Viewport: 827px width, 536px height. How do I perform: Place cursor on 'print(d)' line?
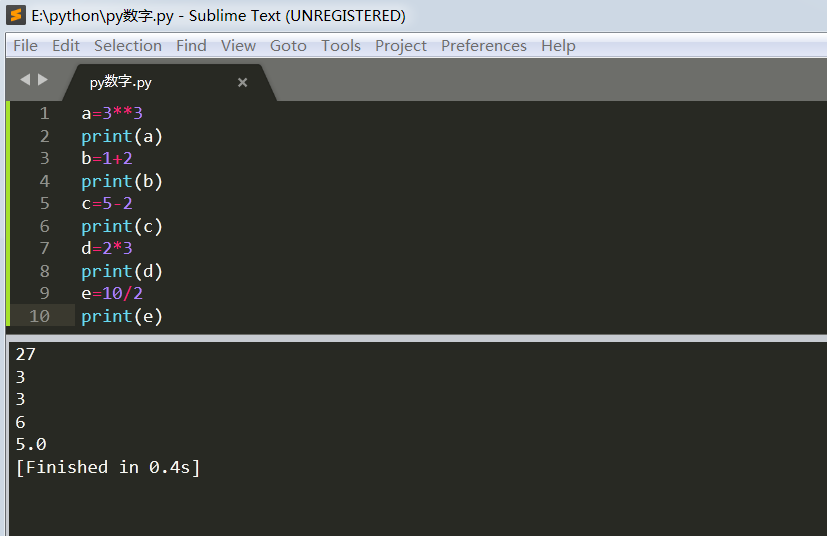click(122, 271)
